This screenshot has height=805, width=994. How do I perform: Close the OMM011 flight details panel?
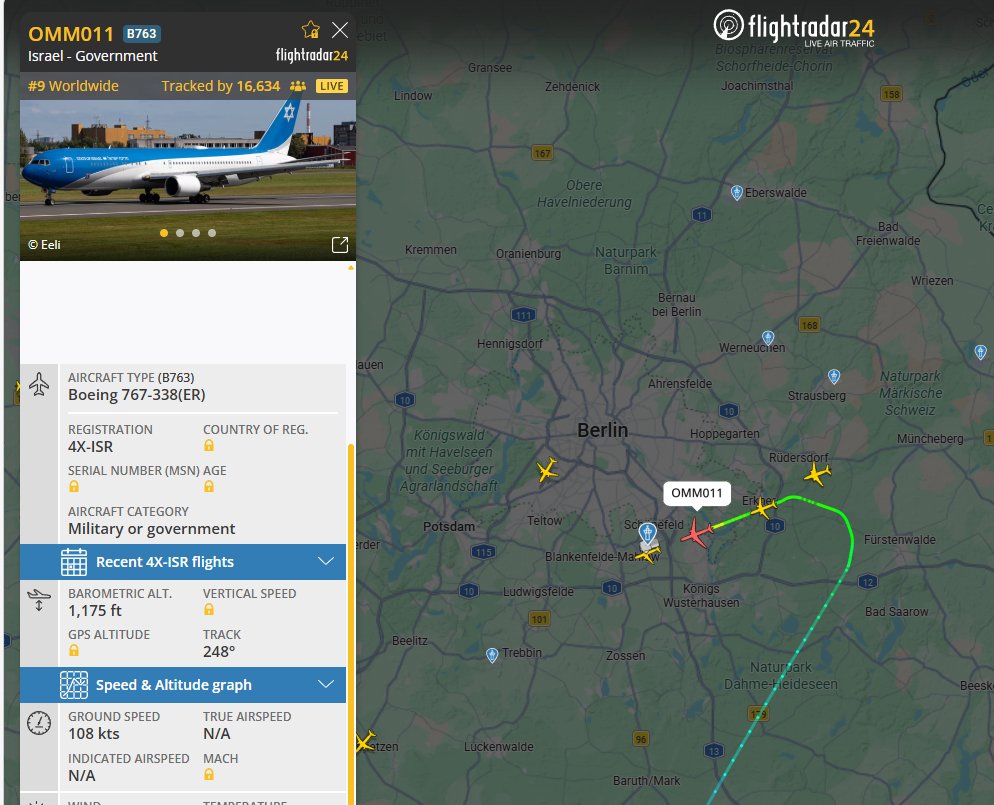pyautogui.click(x=340, y=30)
